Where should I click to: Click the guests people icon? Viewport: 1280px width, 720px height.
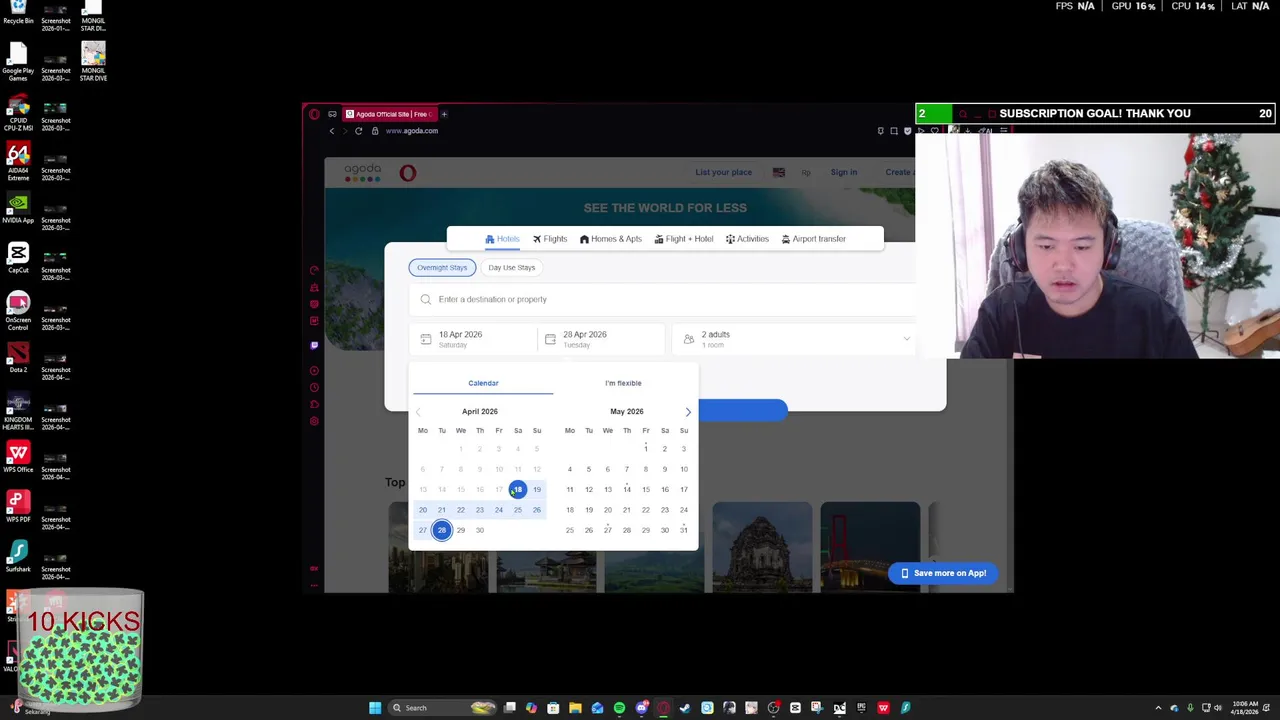688,339
